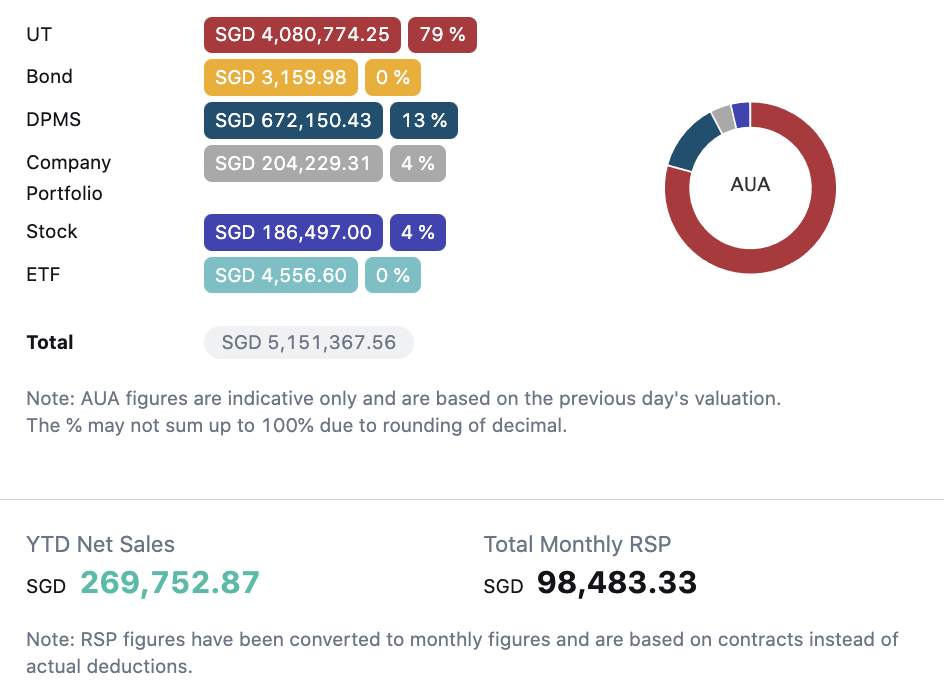Screen dimensions: 944x692
Task: Click the Total amount SGD 5,151,367.56 pill
Action: pyautogui.click(x=309, y=343)
